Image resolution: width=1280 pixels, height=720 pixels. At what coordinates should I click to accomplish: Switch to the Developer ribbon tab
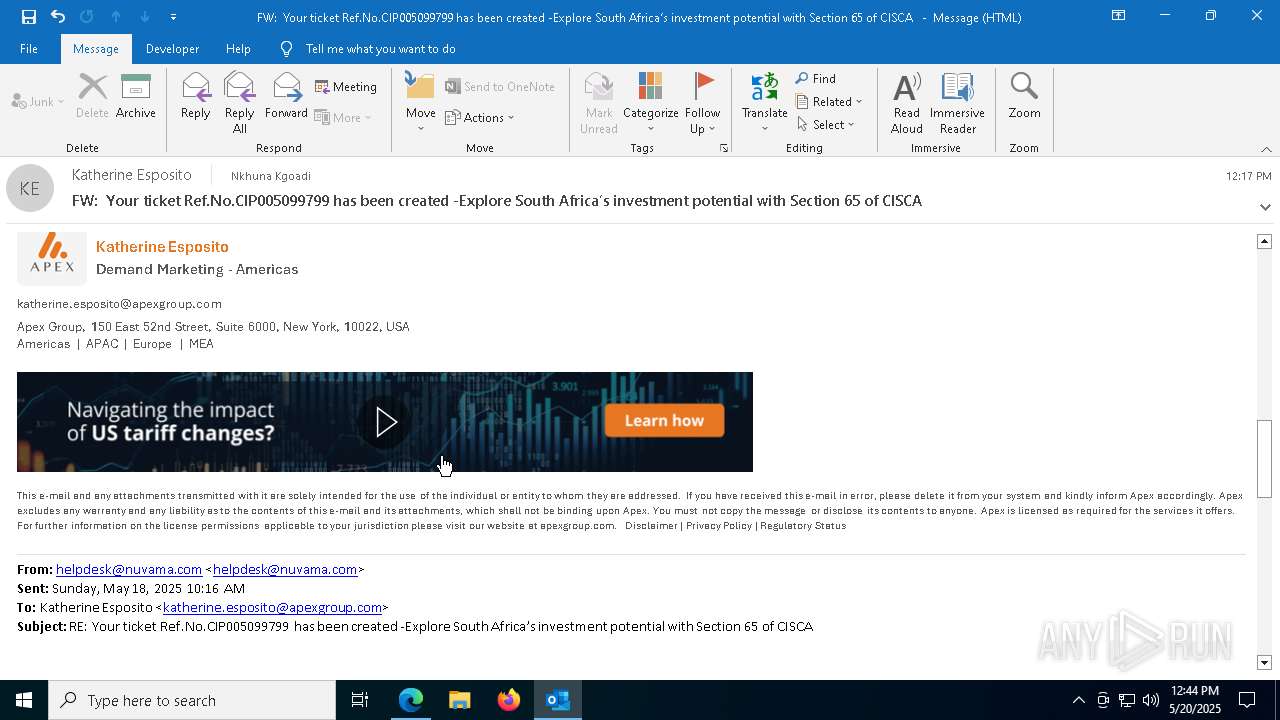click(x=172, y=48)
